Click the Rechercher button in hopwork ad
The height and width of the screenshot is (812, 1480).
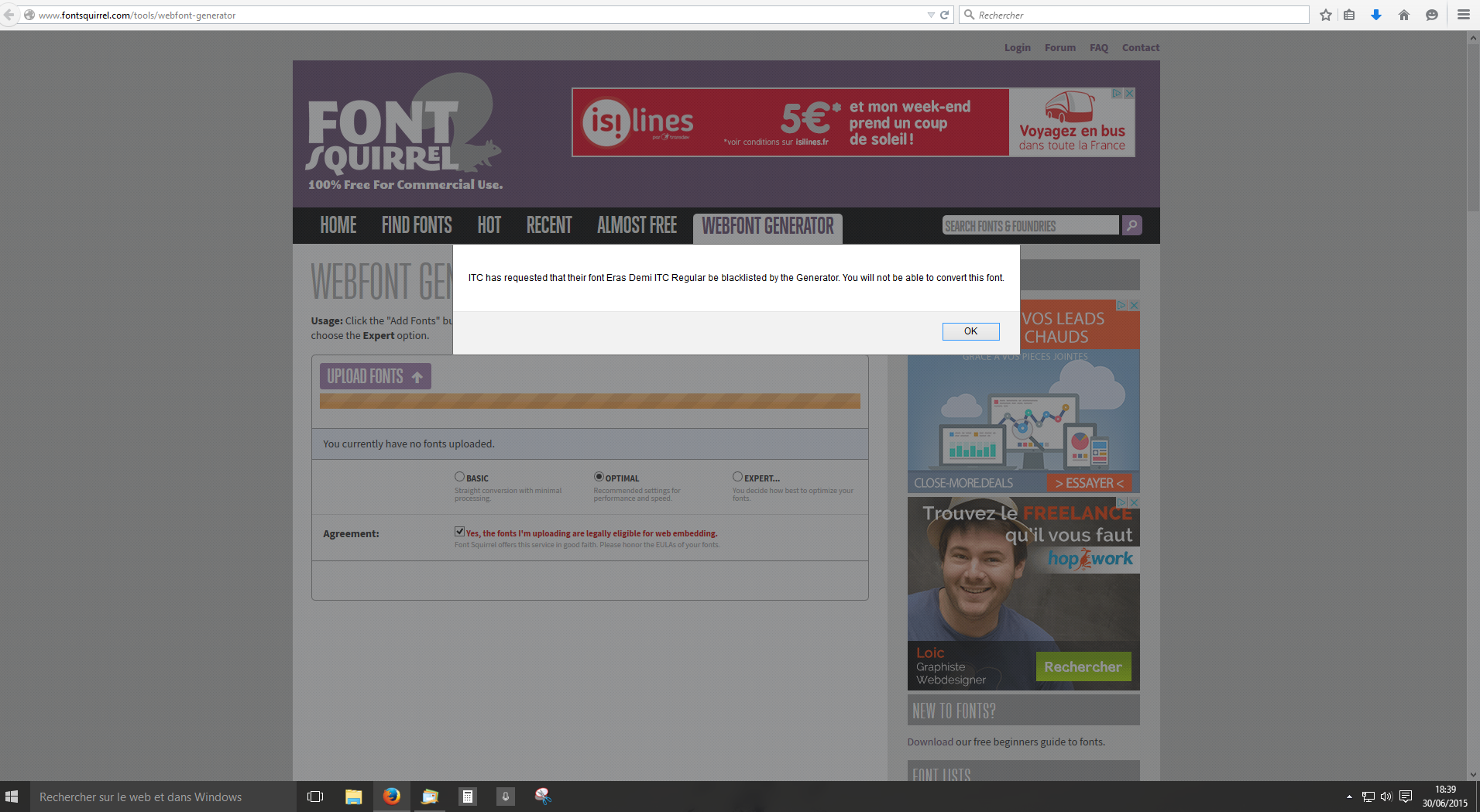pyautogui.click(x=1083, y=666)
